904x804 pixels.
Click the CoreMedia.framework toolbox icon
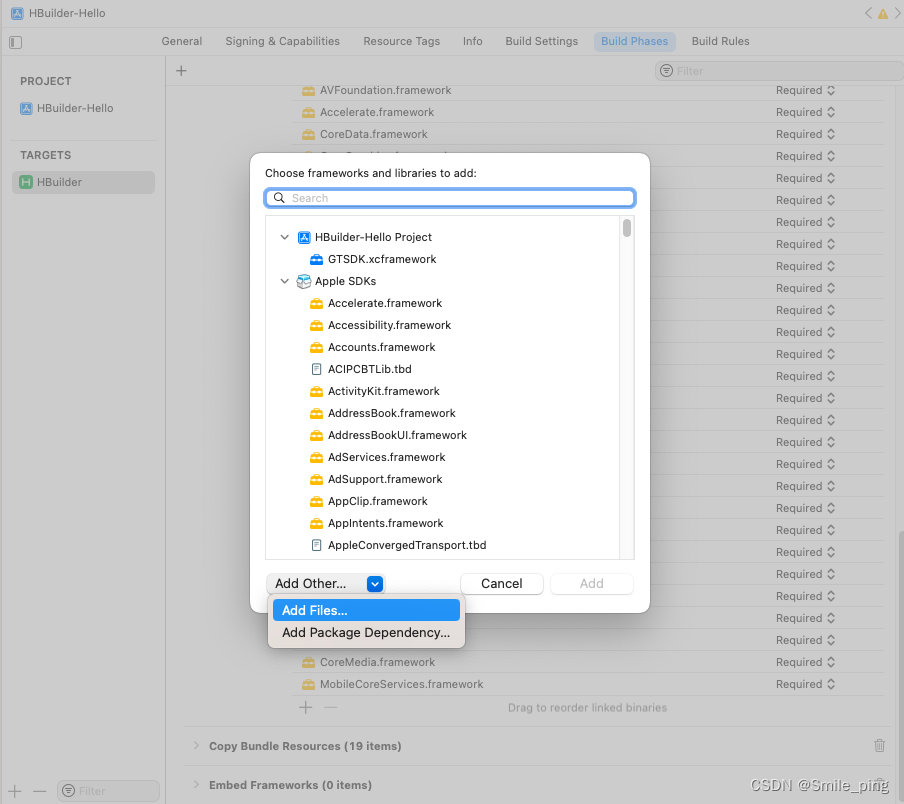pyautogui.click(x=308, y=662)
